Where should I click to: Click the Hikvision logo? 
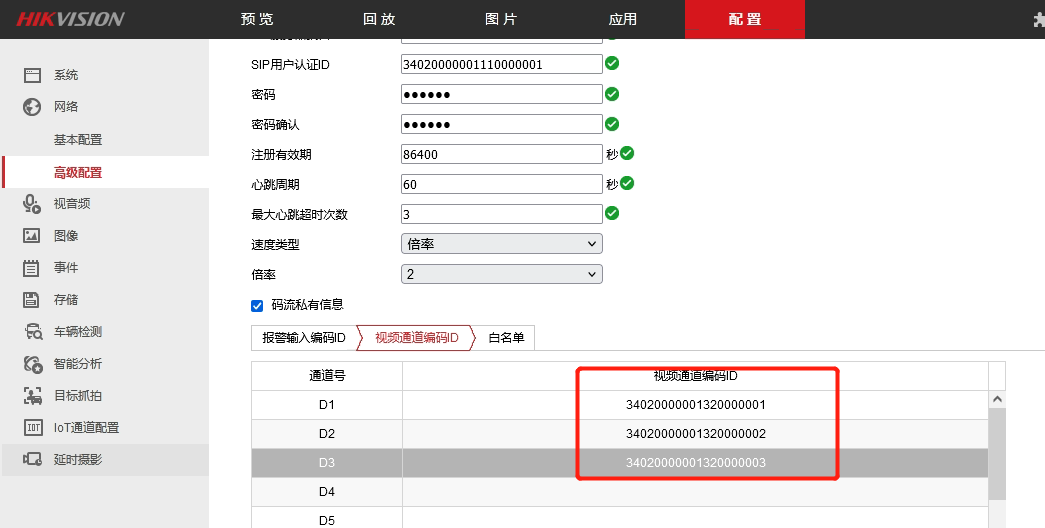(70, 19)
